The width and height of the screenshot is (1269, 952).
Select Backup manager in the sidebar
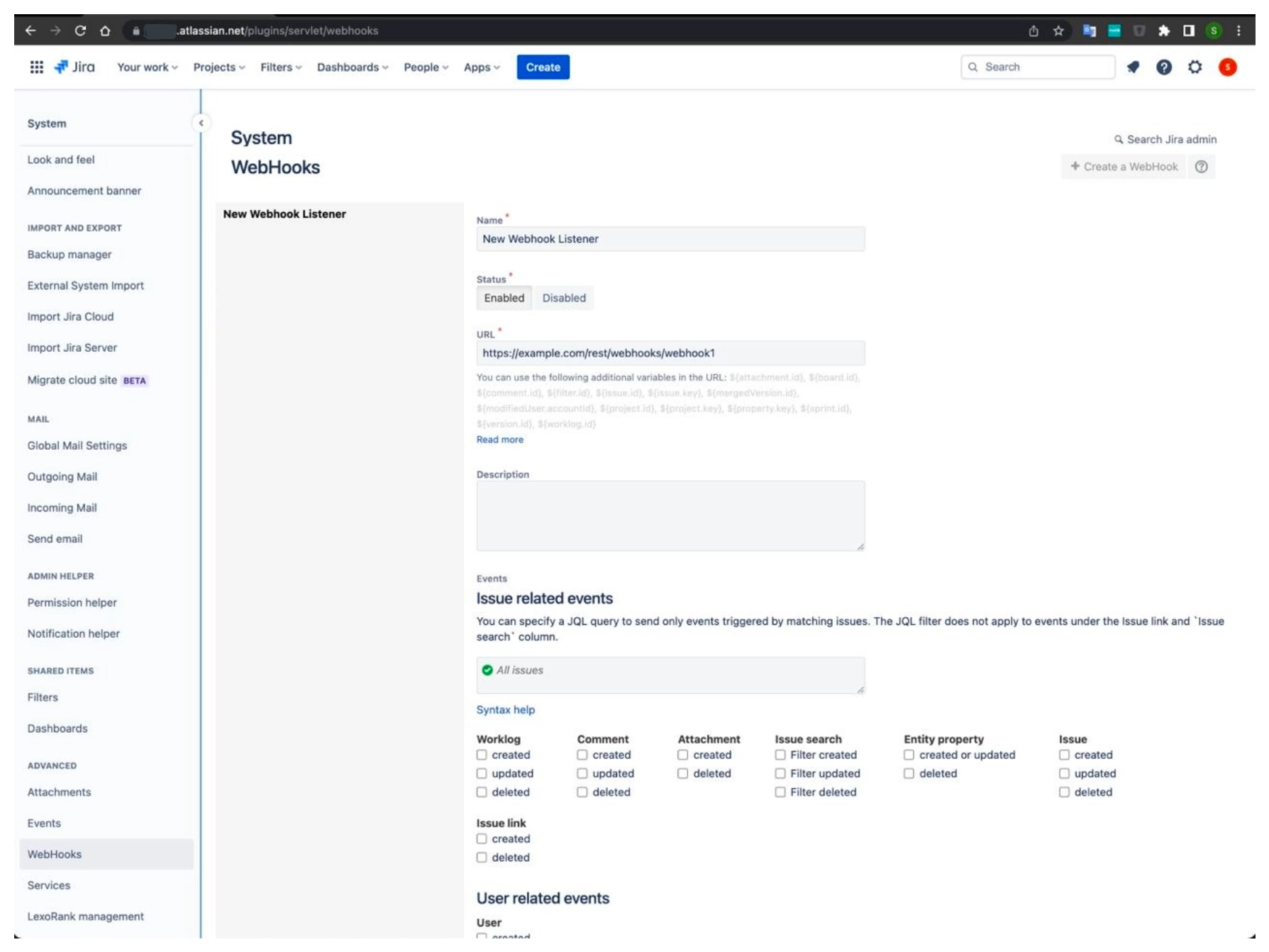[x=70, y=255]
